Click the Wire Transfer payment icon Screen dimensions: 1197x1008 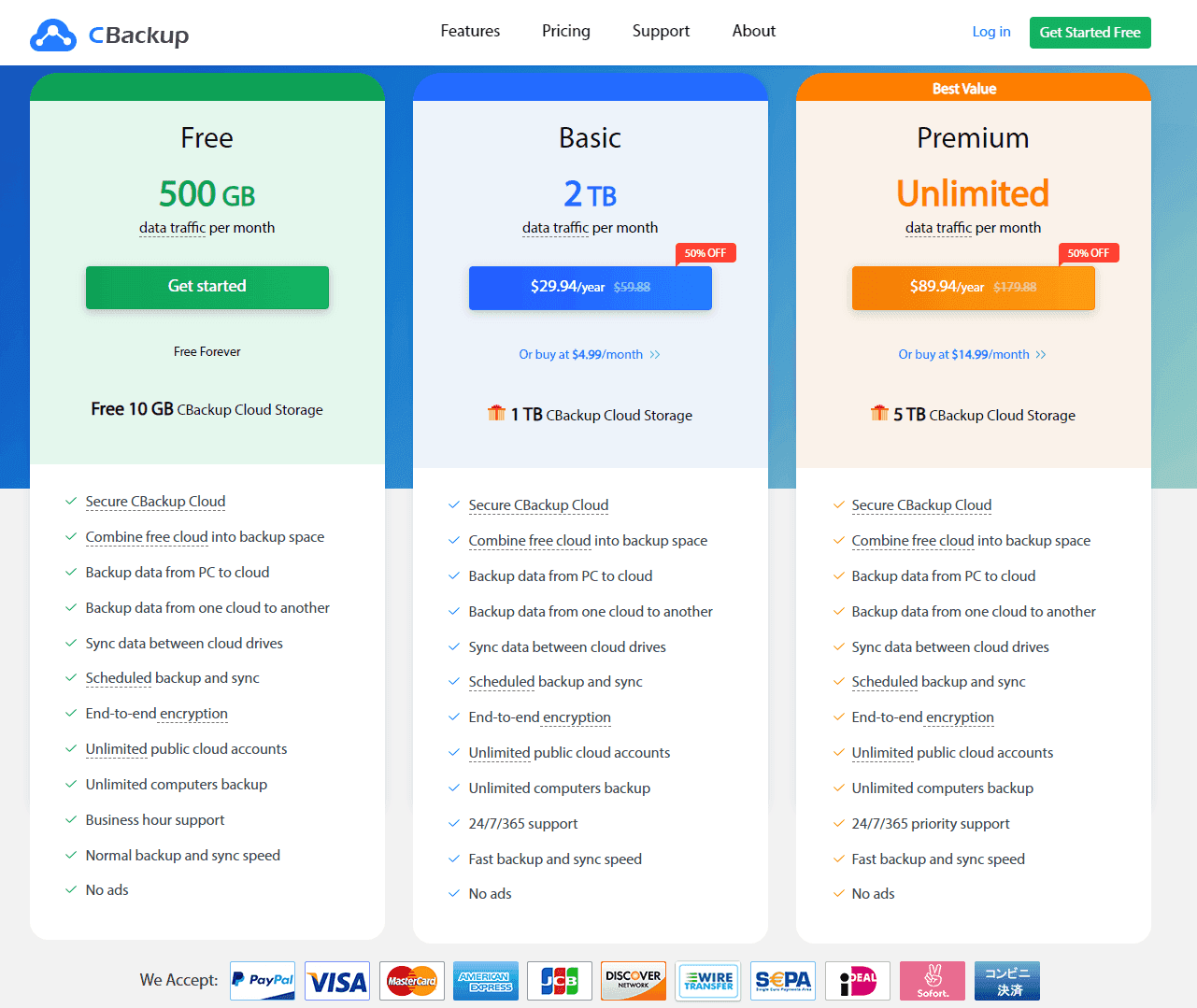pyautogui.click(x=708, y=981)
